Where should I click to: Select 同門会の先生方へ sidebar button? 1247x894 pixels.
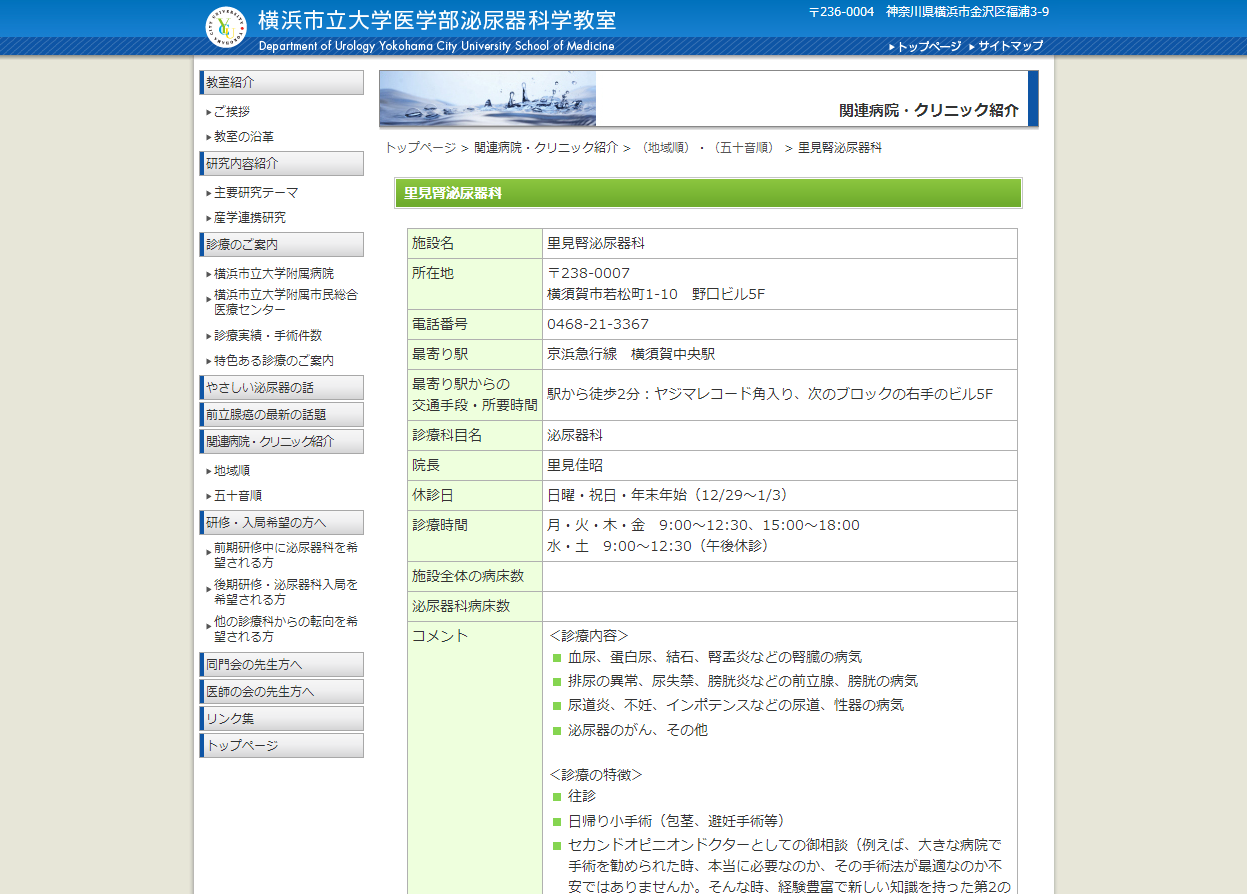[x=282, y=664]
